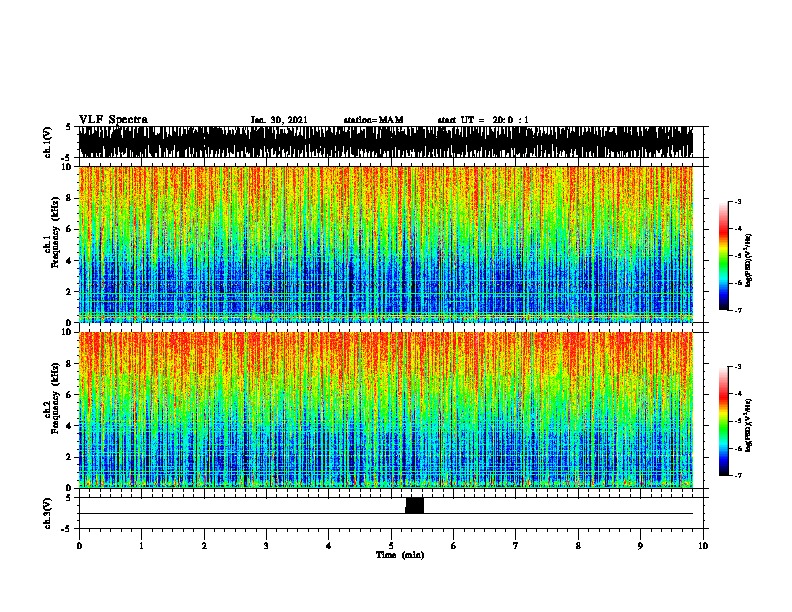The image size is (792, 612).
Task: Click the "-3" label on ch.1 colorbar
Action: coord(738,202)
